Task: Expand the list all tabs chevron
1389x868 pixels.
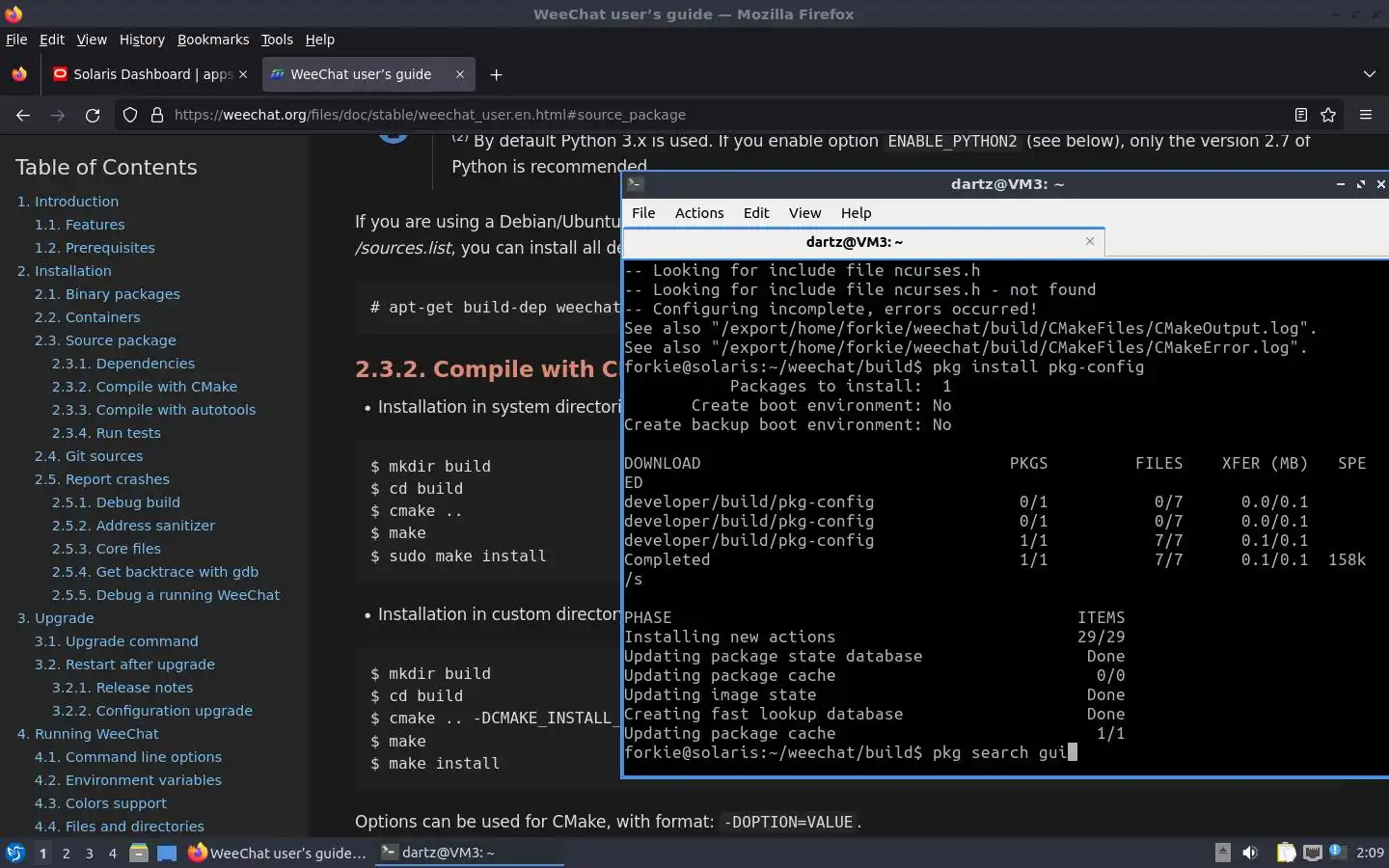Action: click(x=1370, y=74)
